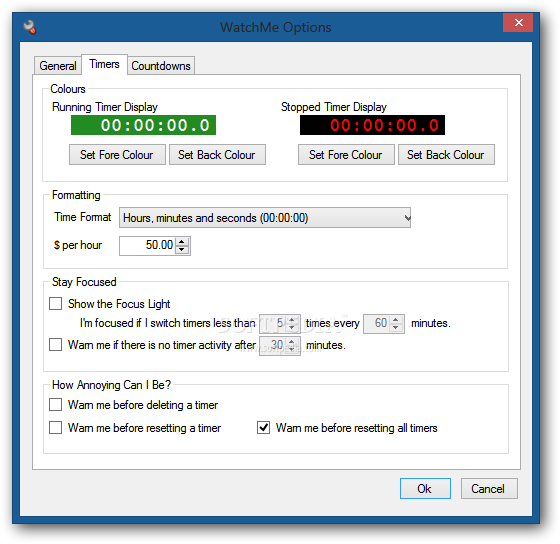
Task: Set Back Colour for Running Timer Display
Action: coord(217,155)
